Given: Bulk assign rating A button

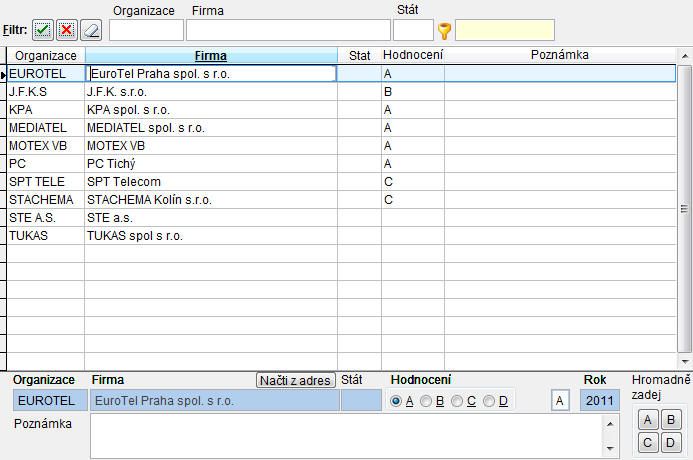Looking at the screenshot, I should click(648, 420).
